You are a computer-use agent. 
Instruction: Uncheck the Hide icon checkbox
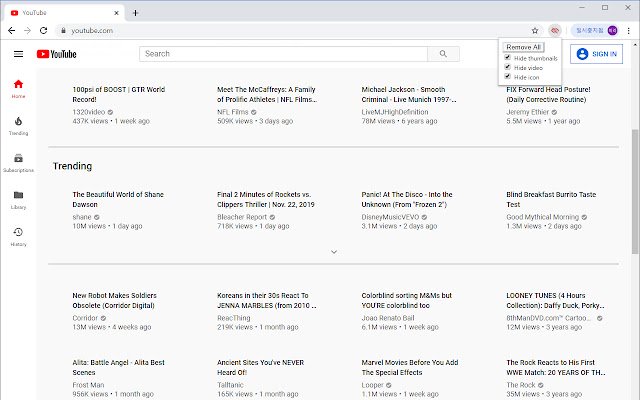coord(507,76)
